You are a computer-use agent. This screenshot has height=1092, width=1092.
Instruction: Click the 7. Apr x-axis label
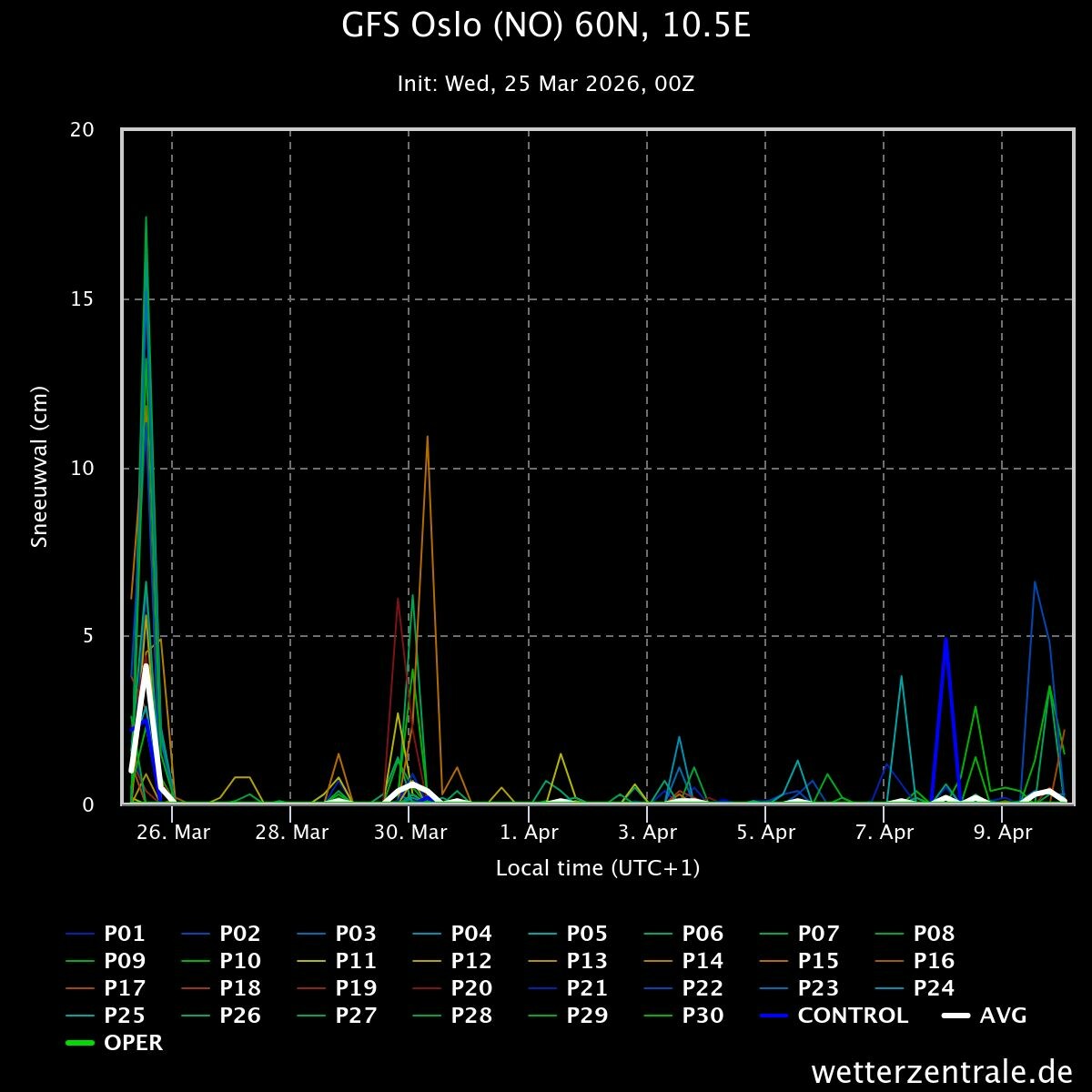885,833
